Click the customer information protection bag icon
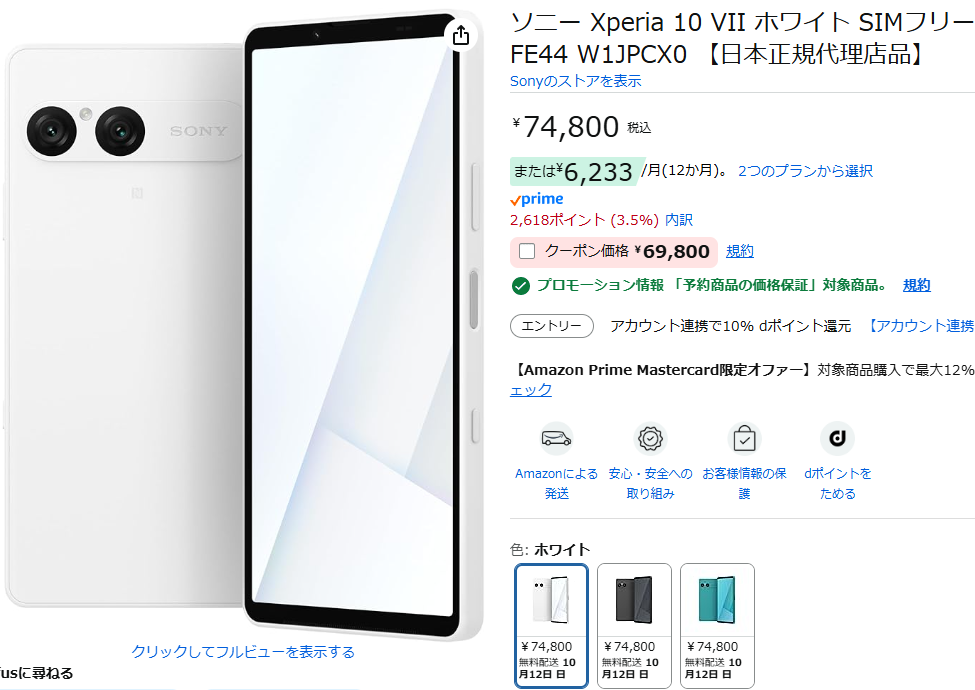 pyautogui.click(x=744, y=439)
